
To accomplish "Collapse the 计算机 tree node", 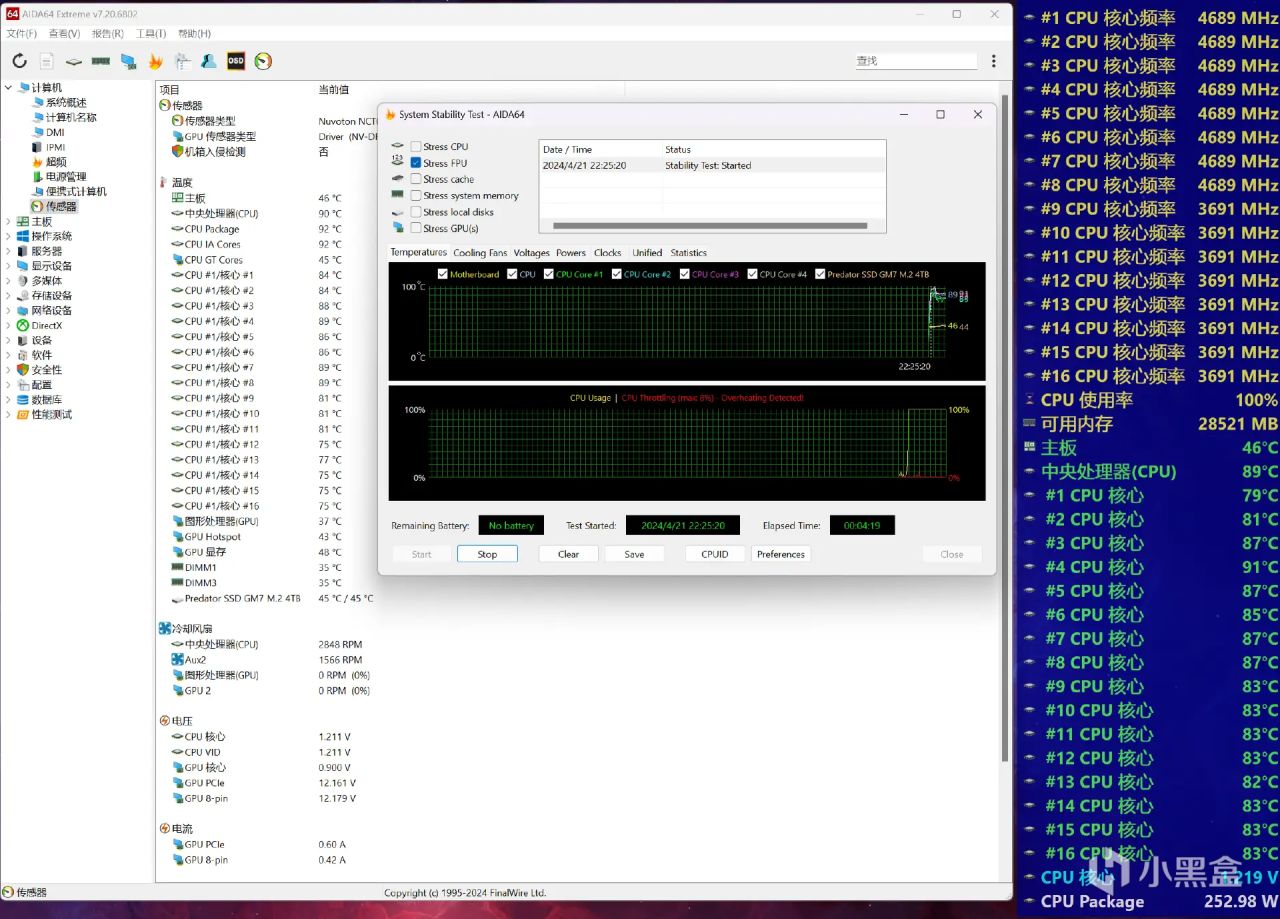I will [x=8, y=88].
